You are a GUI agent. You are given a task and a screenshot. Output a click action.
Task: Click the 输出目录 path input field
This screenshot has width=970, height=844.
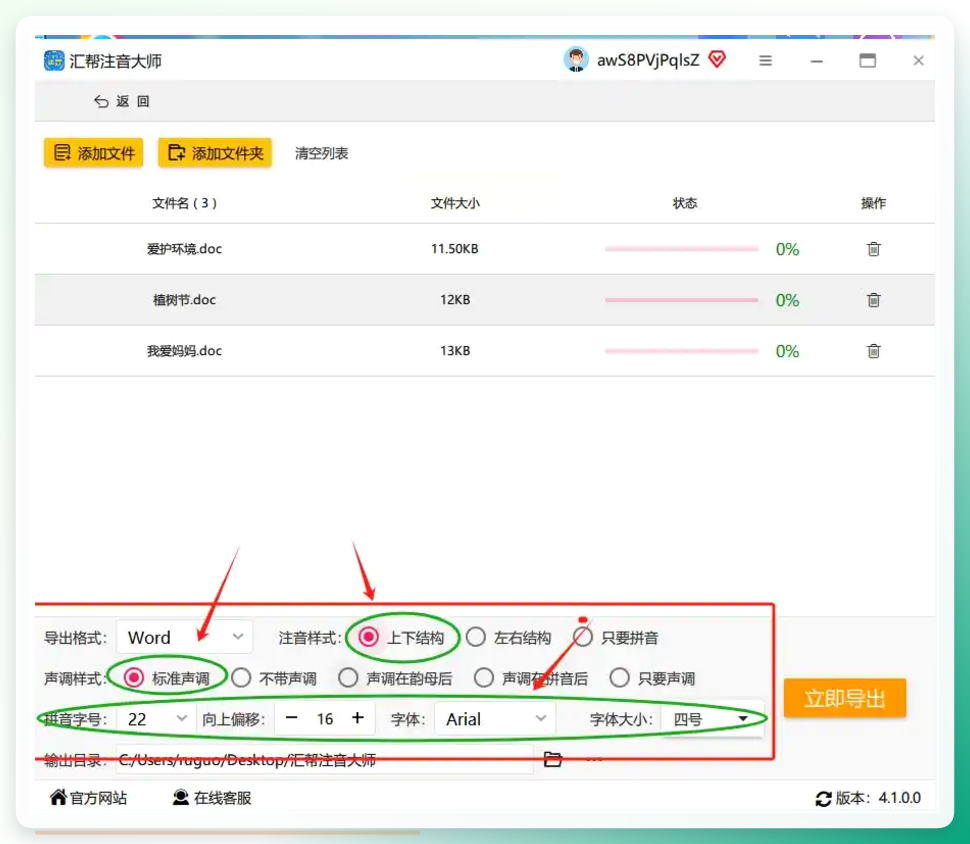[324, 760]
